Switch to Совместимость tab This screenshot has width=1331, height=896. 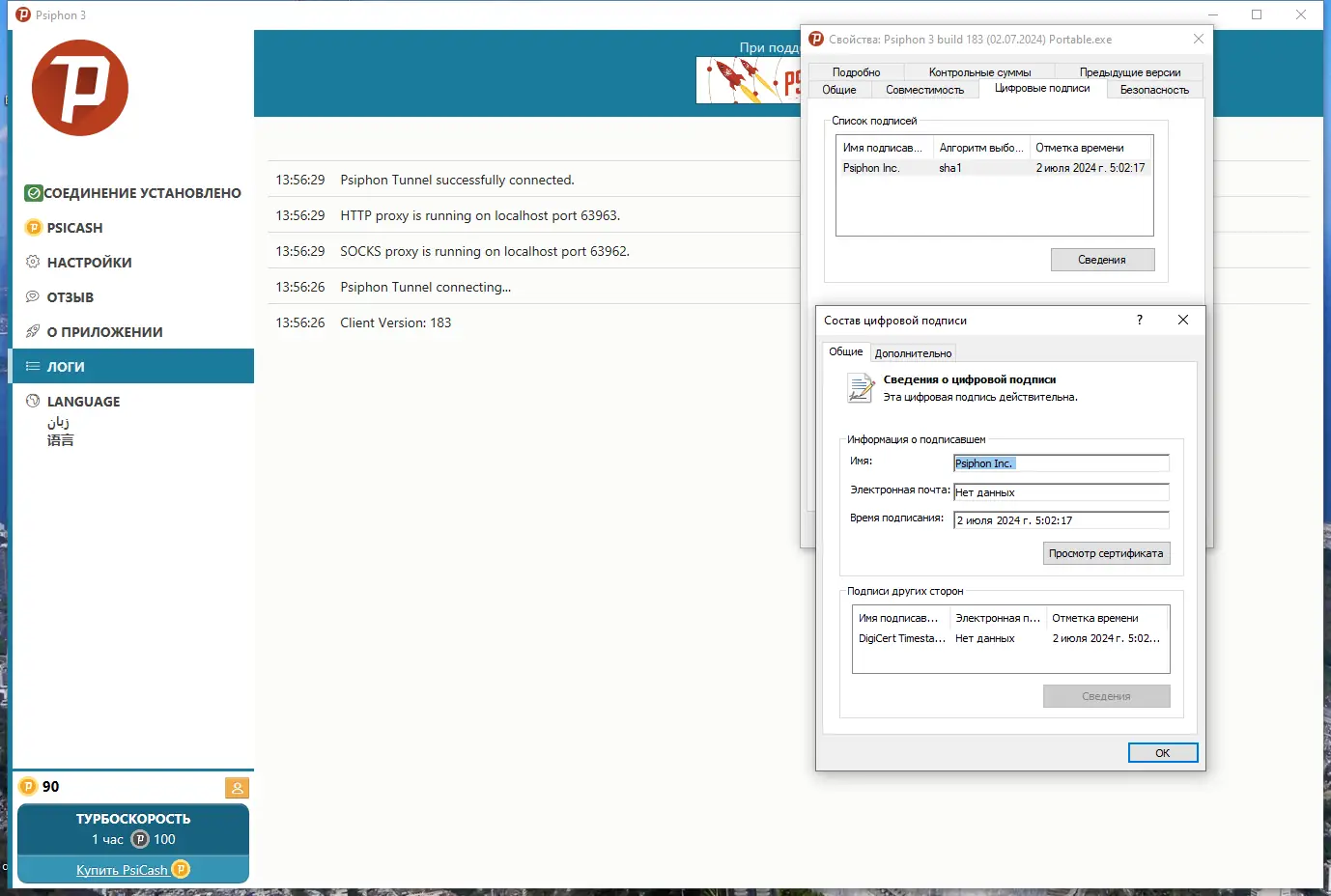click(924, 90)
